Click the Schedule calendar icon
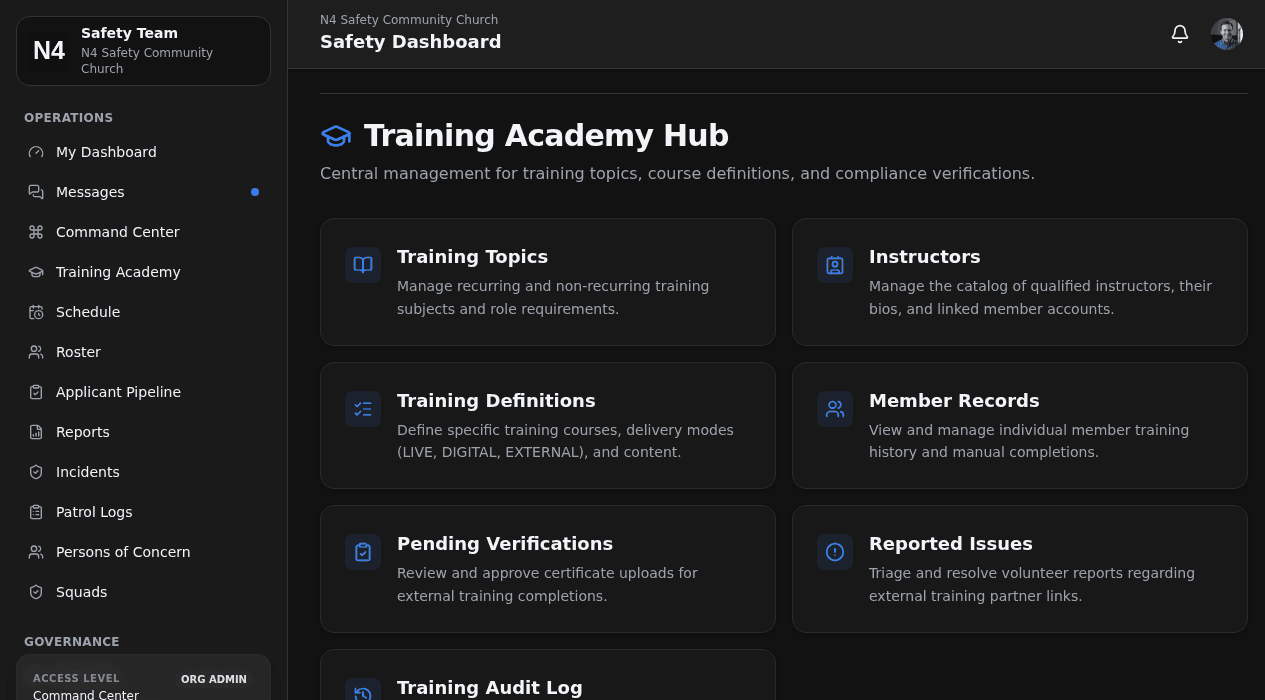Screen dimensions: 1265x700 click(36, 312)
